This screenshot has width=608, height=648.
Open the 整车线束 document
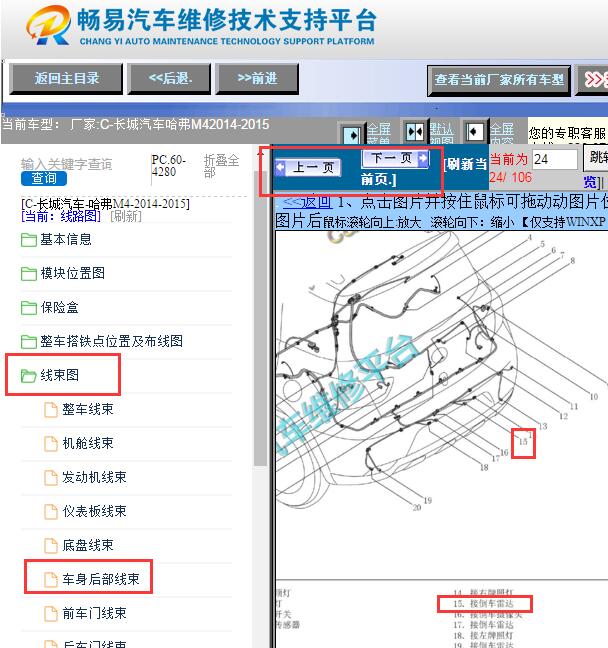[88, 409]
